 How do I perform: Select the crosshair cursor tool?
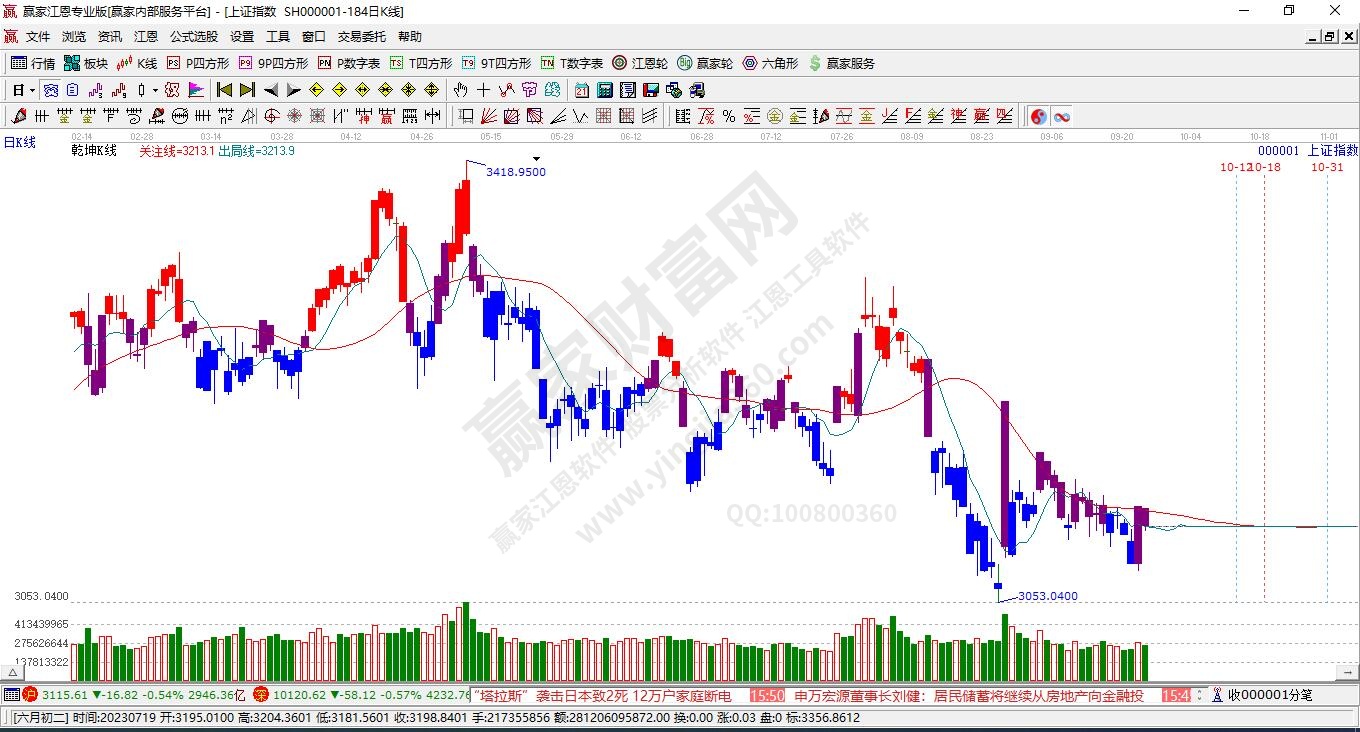(483, 90)
